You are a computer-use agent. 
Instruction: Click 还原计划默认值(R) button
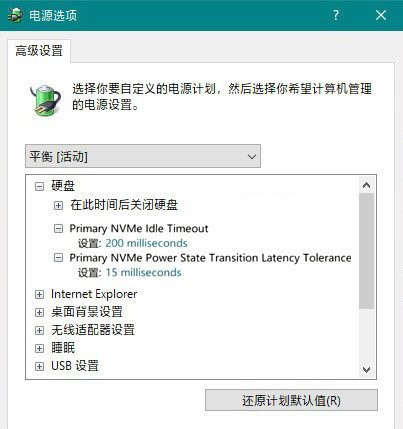coord(291,400)
